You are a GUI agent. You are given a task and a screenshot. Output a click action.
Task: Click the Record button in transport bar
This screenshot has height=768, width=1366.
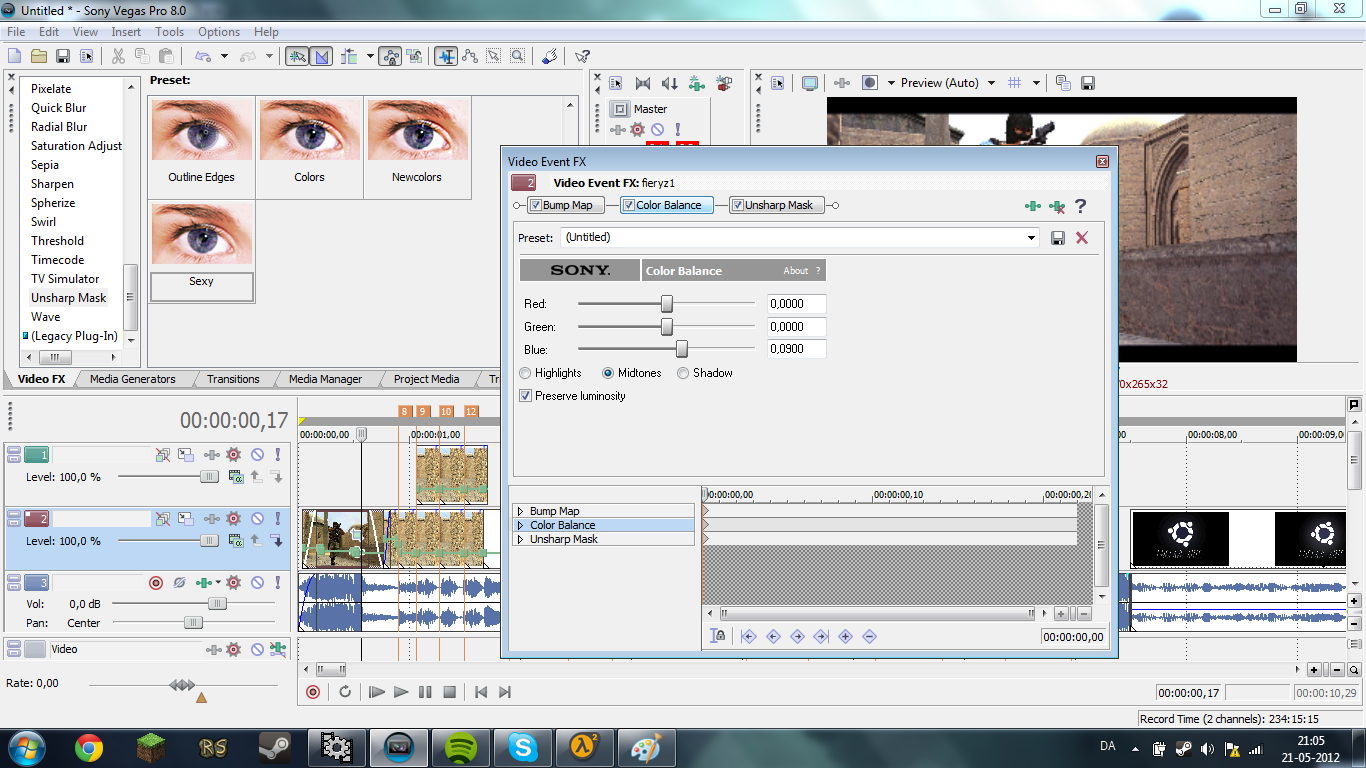[x=313, y=692]
